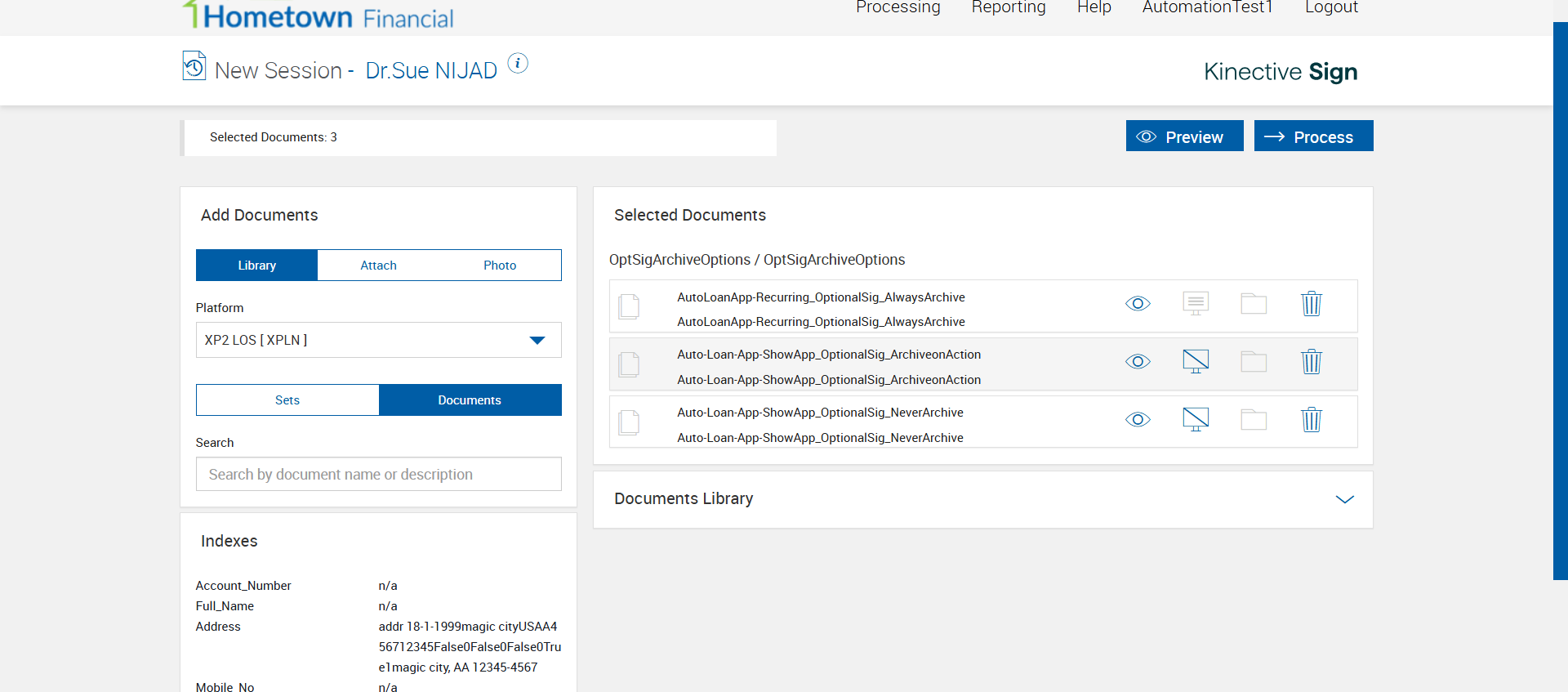Image resolution: width=1568 pixels, height=692 pixels.
Task: Click the Process button
Action: point(1313,136)
